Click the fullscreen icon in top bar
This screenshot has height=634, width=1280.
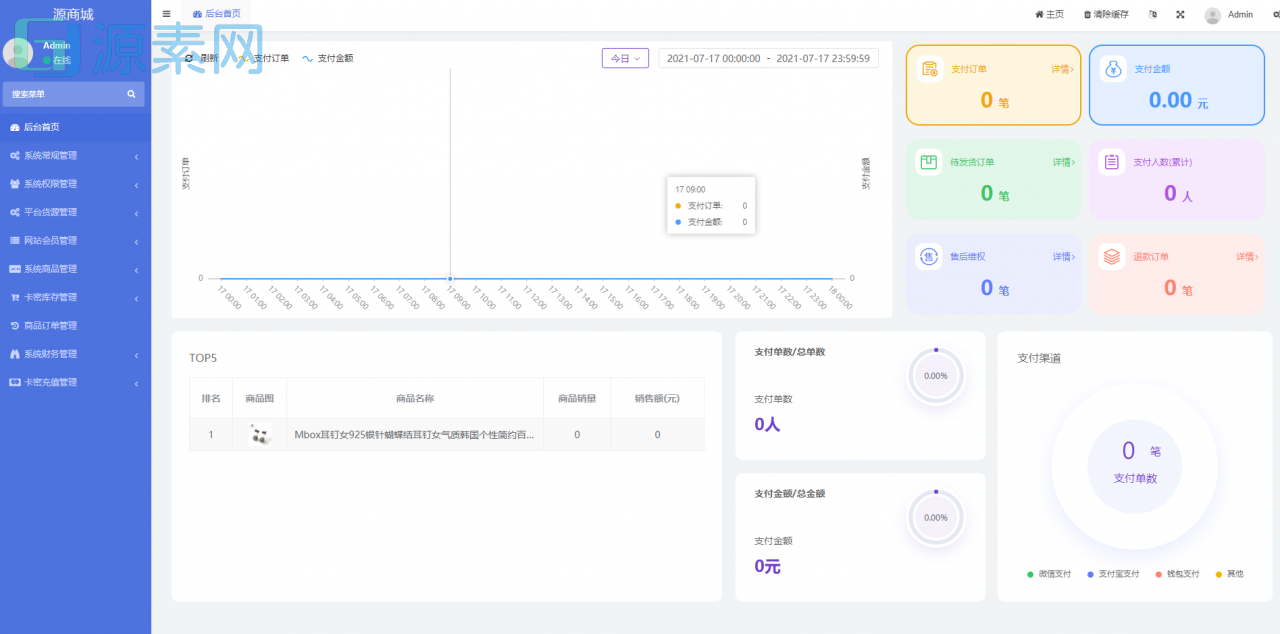click(1180, 15)
